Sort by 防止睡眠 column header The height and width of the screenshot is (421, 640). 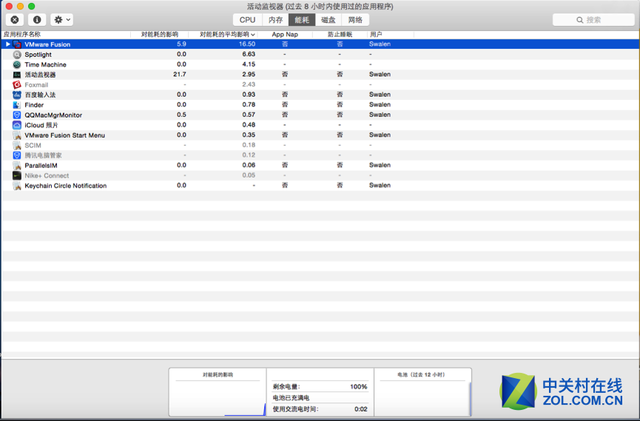340,34
